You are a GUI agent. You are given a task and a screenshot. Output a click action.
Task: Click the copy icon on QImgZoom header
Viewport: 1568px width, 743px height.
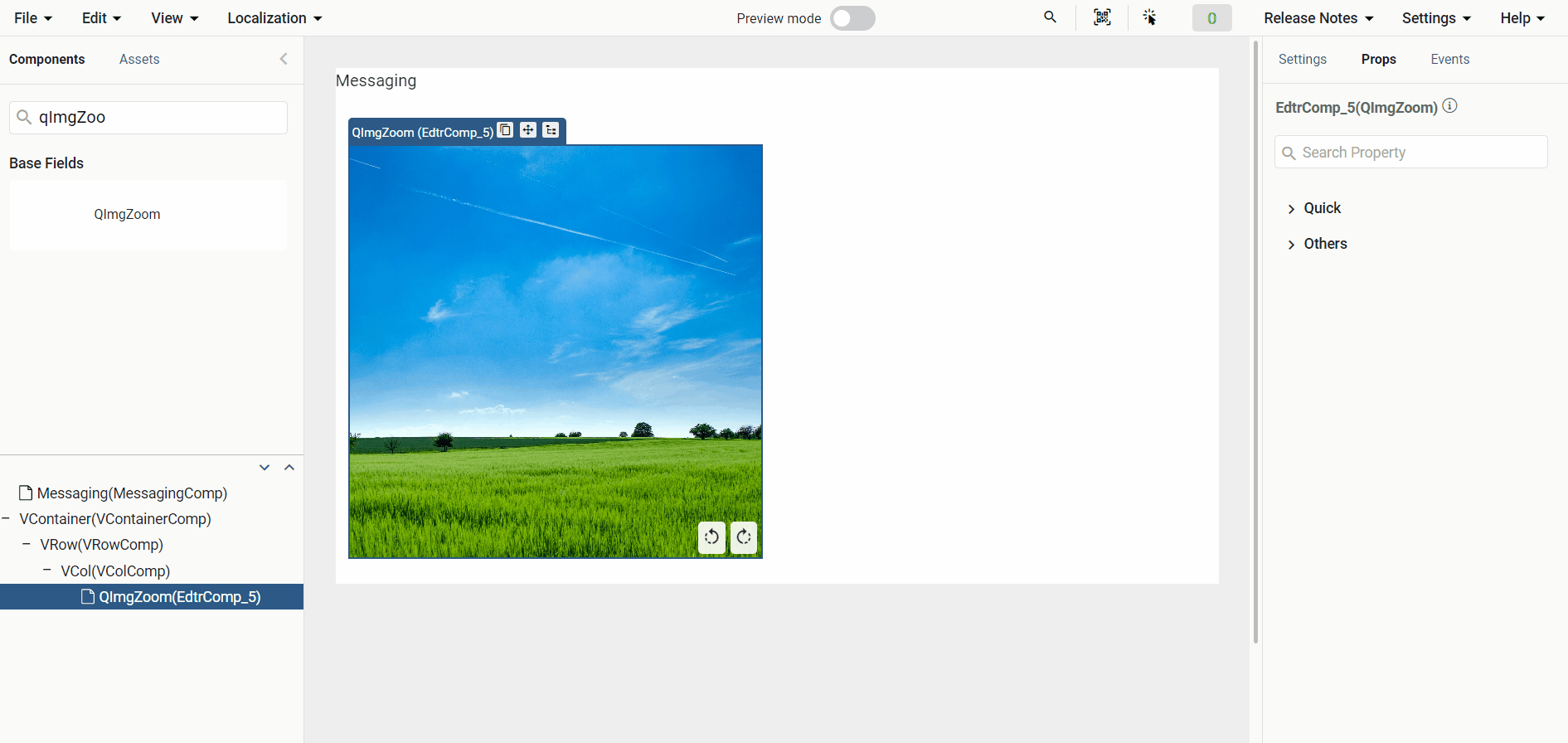click(505, 130)
